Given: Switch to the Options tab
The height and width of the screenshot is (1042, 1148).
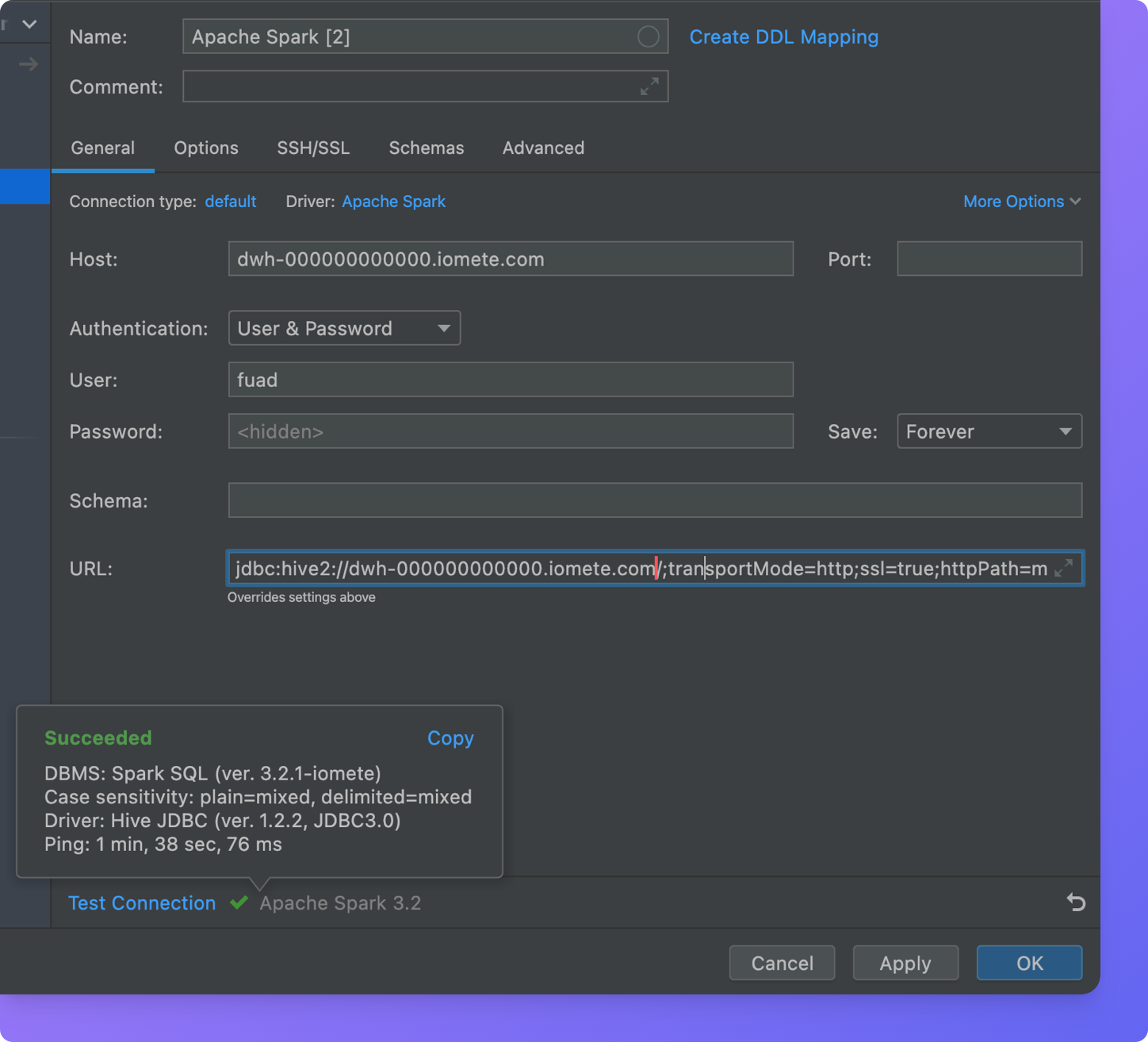Looking at the screenshot, I should [x=206, y=148].
